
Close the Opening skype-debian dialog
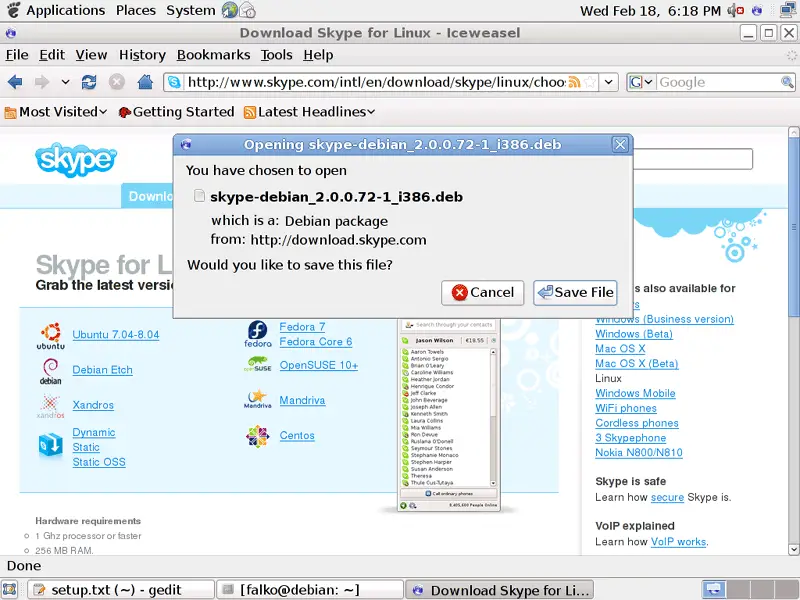[620, 145]
